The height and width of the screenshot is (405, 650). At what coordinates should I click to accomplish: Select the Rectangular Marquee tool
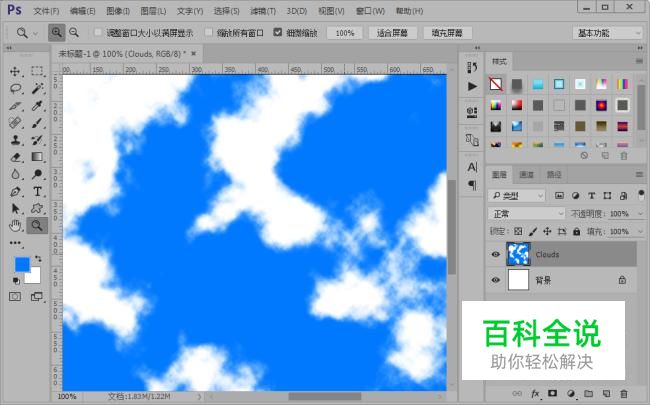coord(37,71)
